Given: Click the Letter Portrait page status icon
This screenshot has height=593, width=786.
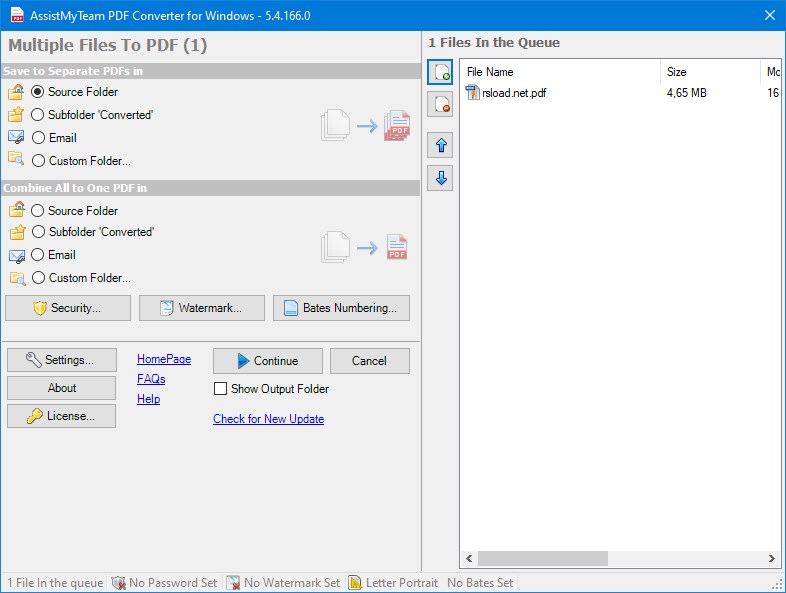Looking at the screenshot, I should 355,583.
